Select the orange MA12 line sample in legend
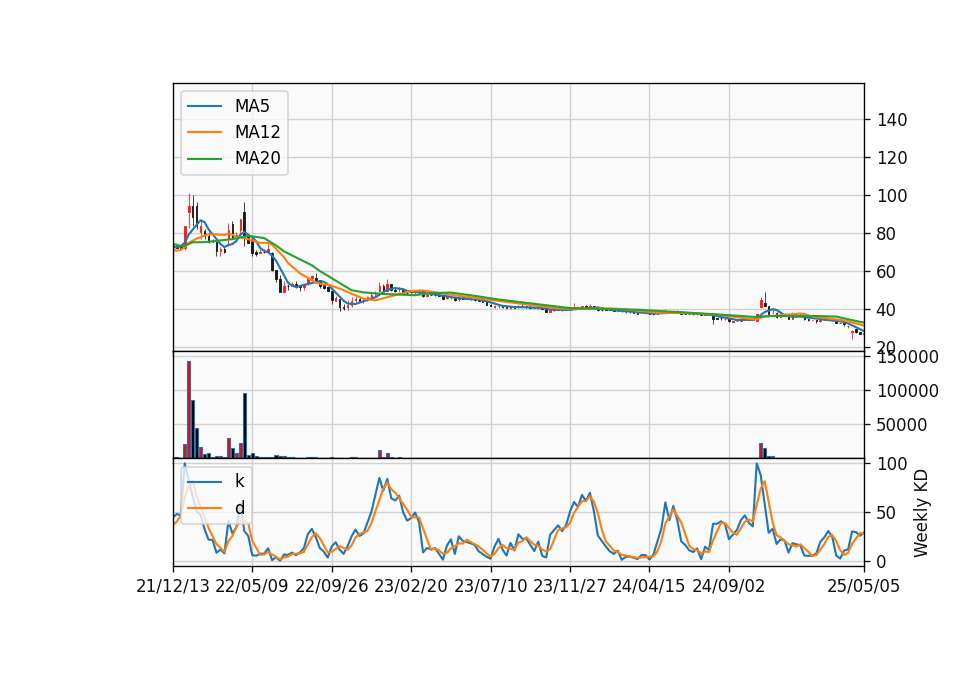The width and height of the screenshot is (960, 690). tap(204, 132)
